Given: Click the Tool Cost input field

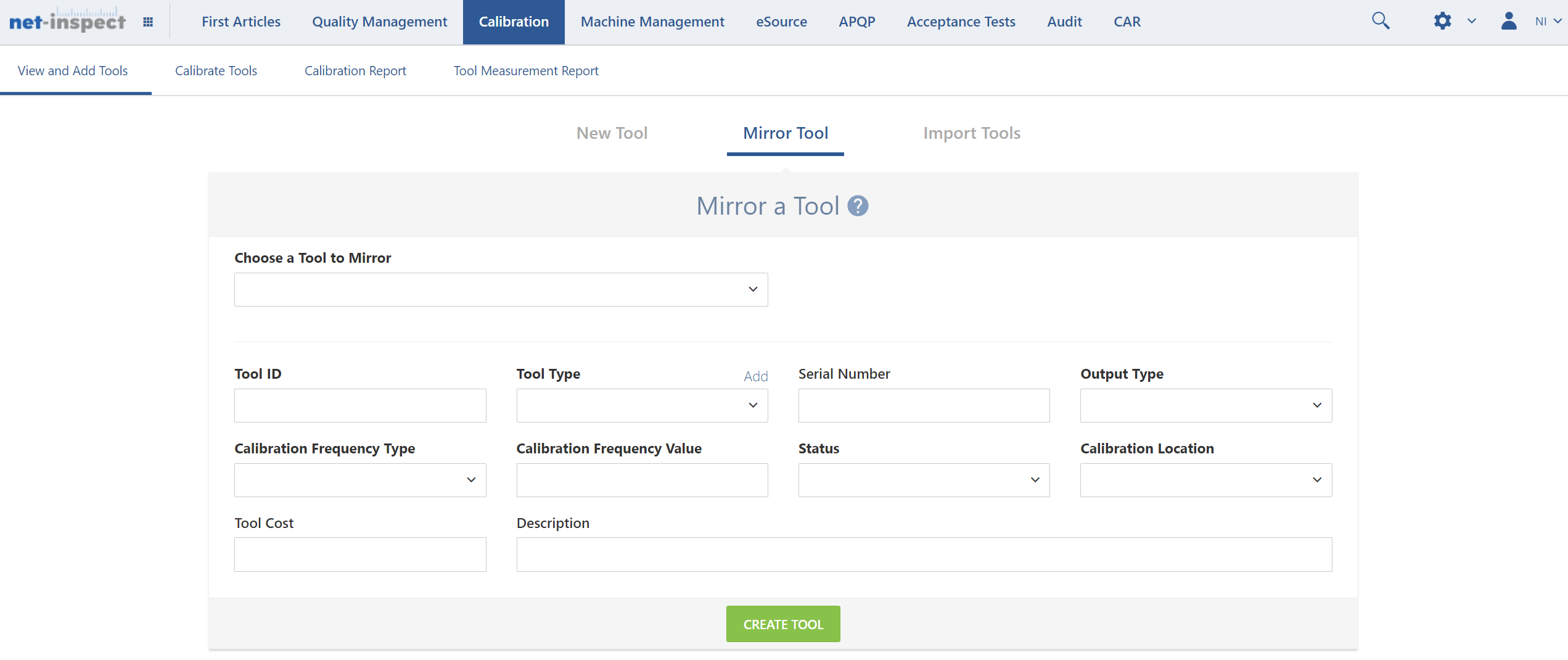Looking at the screenshot, I should [x=360, y=555].
